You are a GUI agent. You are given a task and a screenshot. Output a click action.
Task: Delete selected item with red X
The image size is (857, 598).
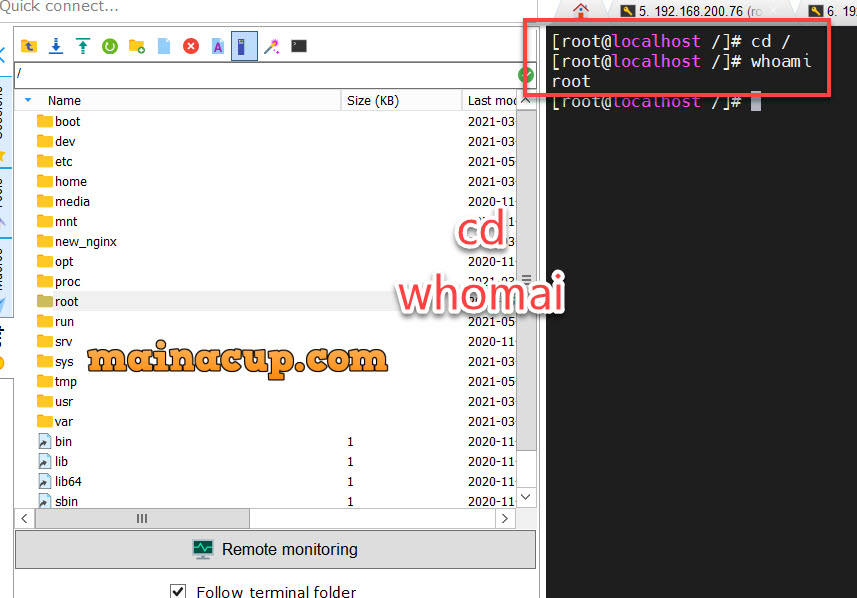191,46
